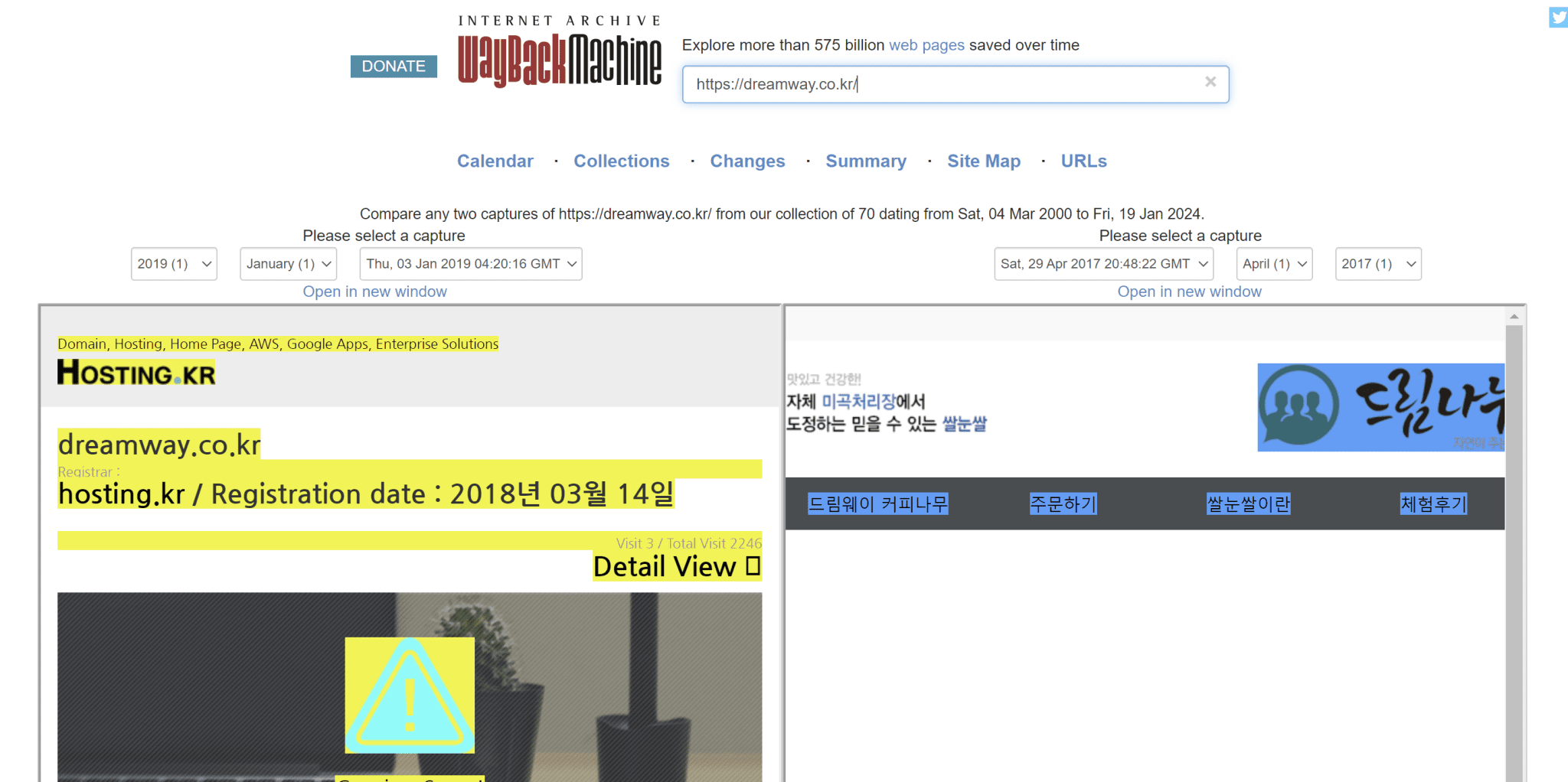
Task: Click the 'hosting.kr / Registration date' text
Action: point(366,494)
